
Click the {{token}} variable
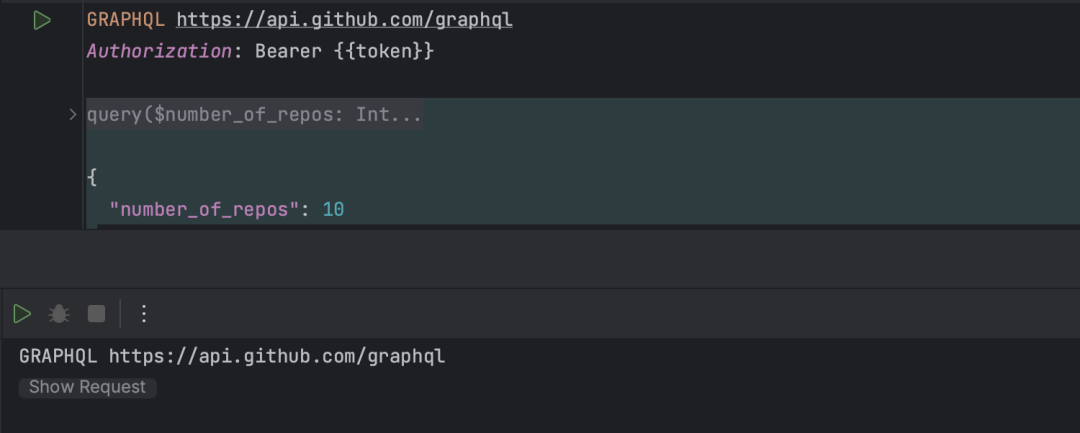pyautogui.click(x=384, y=52)
